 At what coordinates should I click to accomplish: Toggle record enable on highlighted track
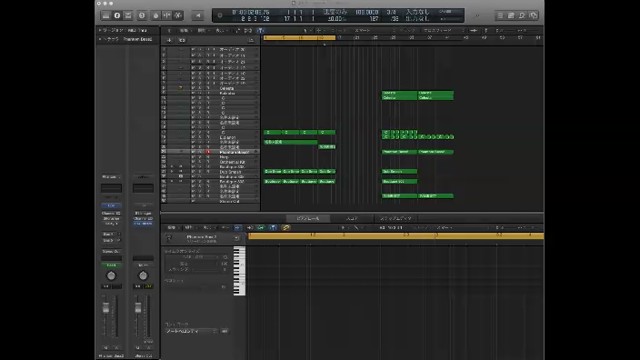[x=208, y=152]
